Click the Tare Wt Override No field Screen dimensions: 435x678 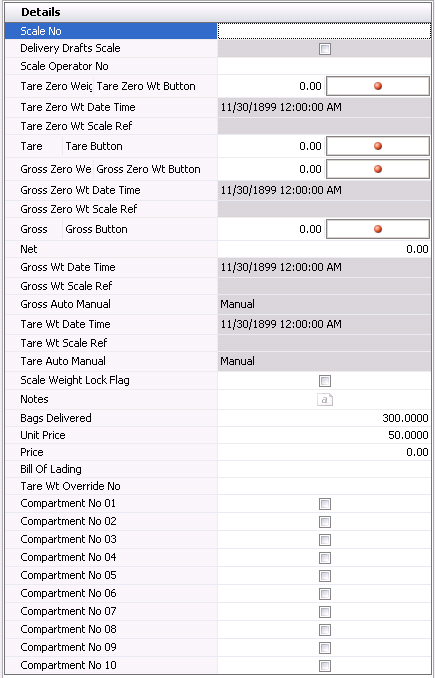pos(324,486)
